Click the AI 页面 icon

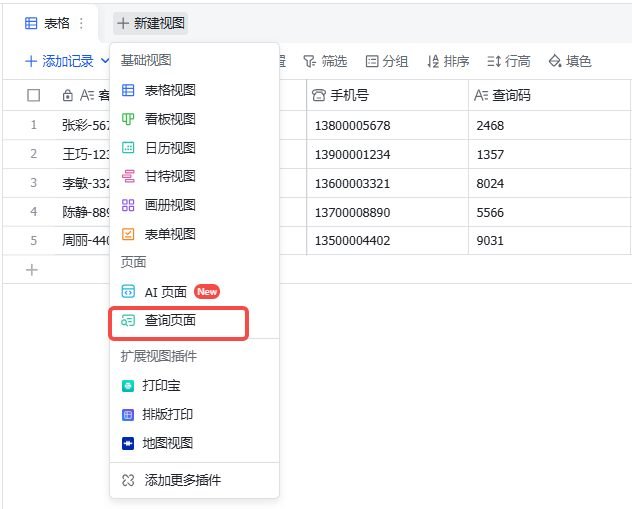coord(128,291)
